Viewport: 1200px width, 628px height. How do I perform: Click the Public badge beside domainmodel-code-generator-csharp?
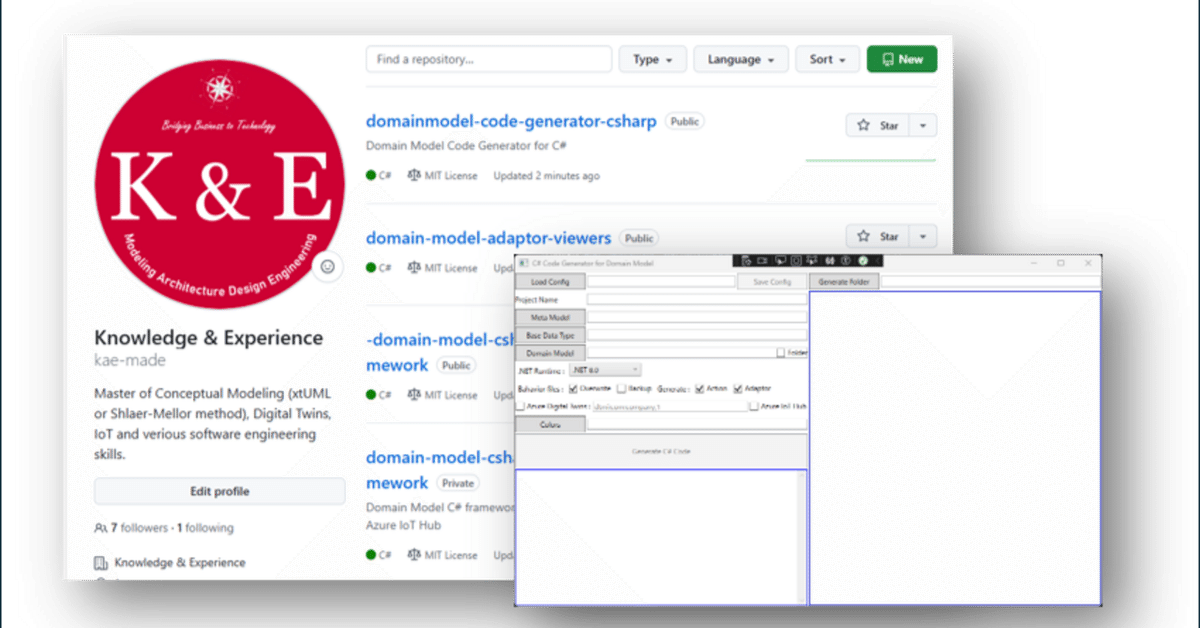point(685,121)
